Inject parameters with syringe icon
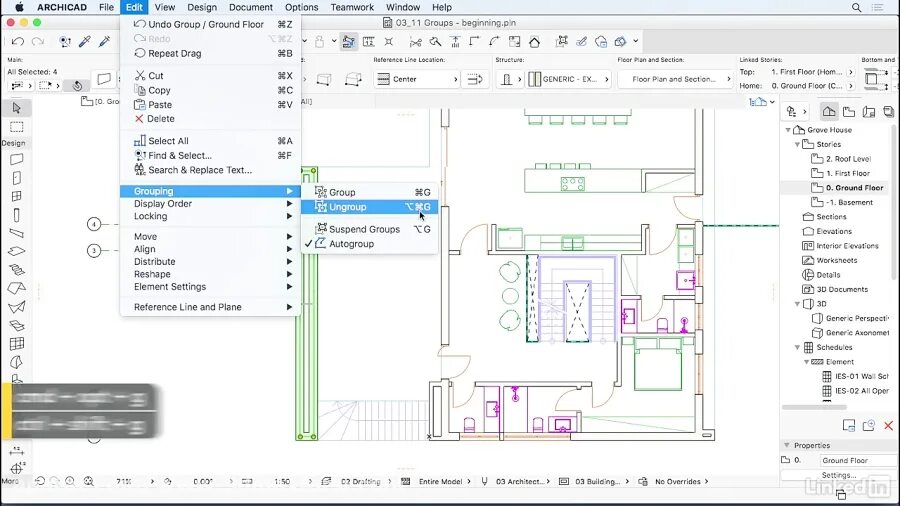Screen dimensions: 900x506 tap(104, 41)
